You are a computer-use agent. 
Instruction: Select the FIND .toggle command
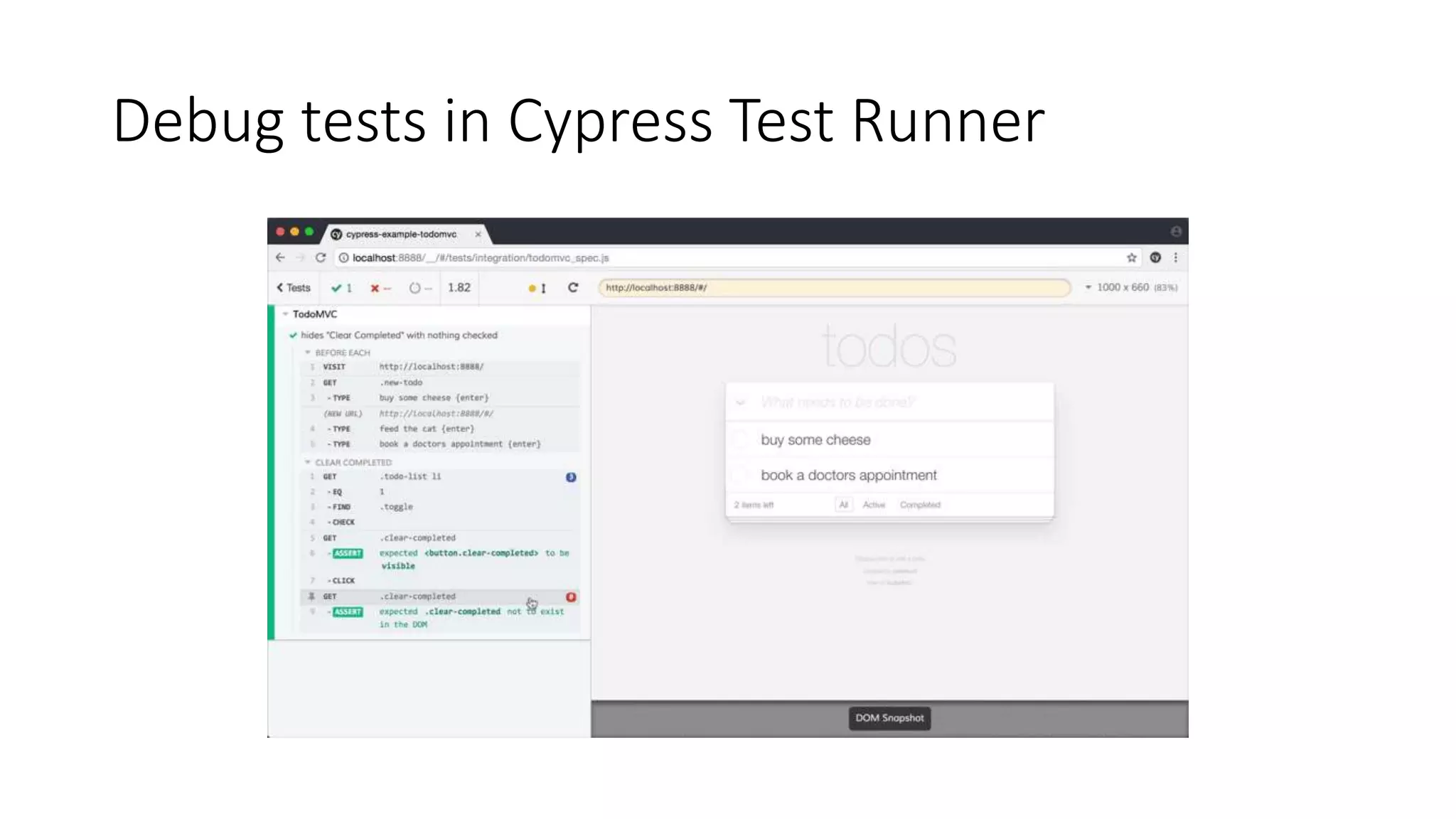click(441, 507)
